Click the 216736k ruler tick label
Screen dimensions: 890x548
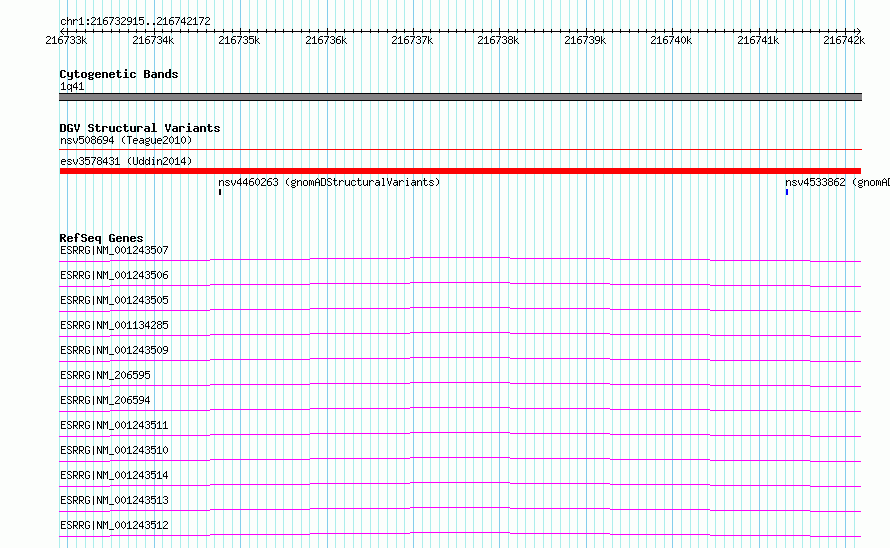coord(326,40)
